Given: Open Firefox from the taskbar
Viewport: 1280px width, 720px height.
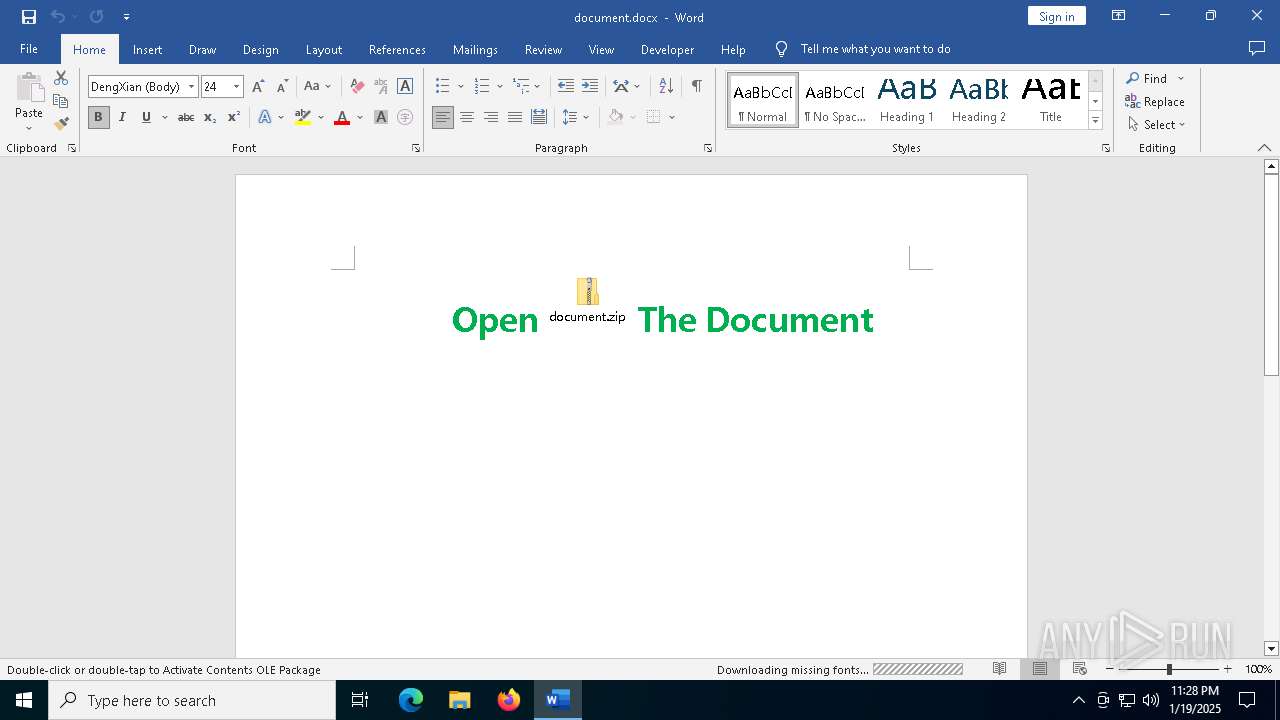Looking at the screenshot, I should 509,700.
